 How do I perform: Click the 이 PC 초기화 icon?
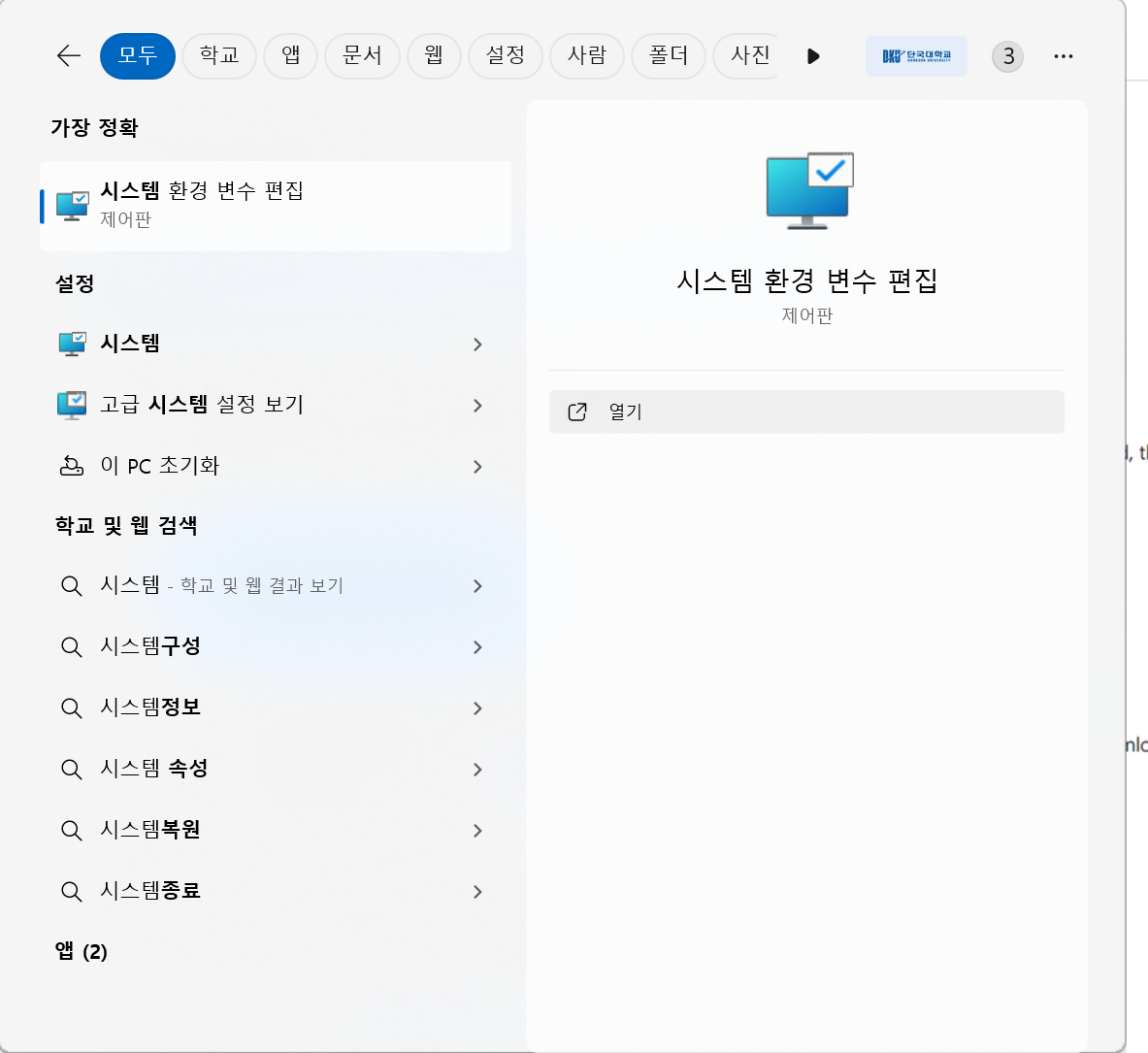click(x=71, y=466)
